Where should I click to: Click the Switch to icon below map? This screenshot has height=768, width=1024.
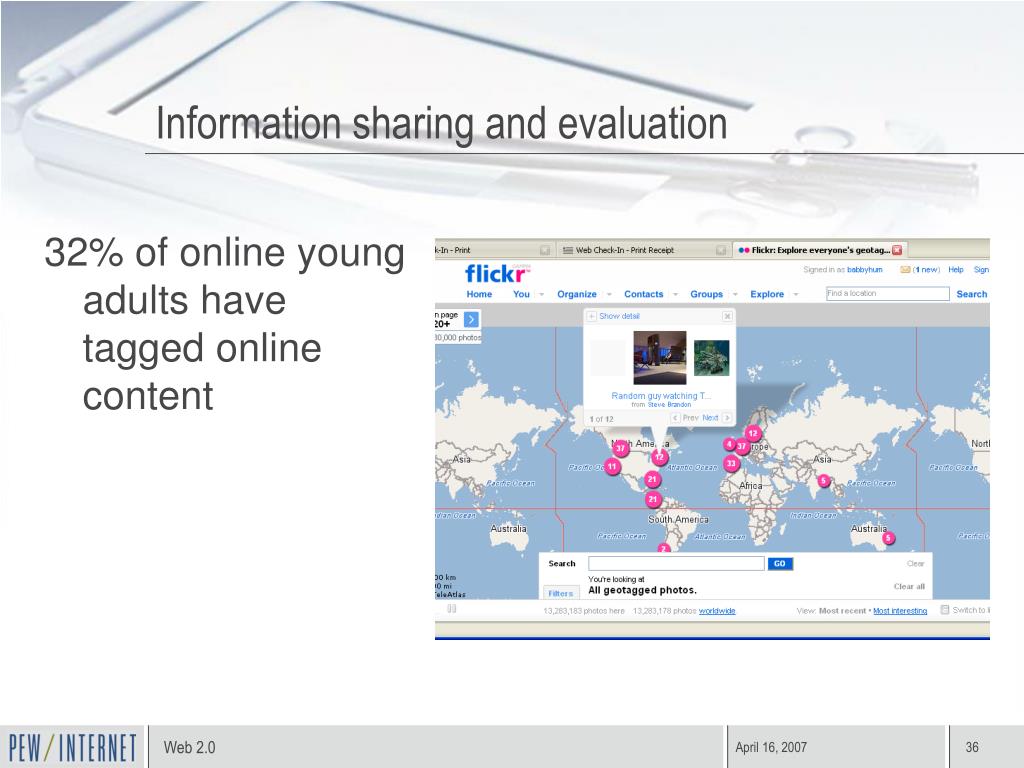[944, 610]
